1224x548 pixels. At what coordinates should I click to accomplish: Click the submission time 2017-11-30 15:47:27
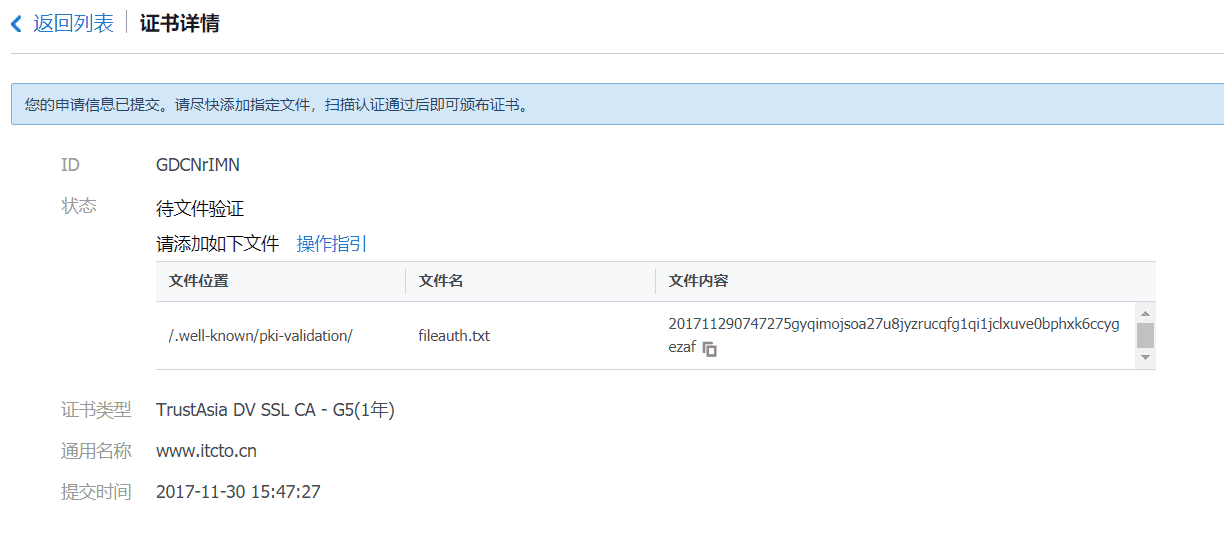click(238, 492)
